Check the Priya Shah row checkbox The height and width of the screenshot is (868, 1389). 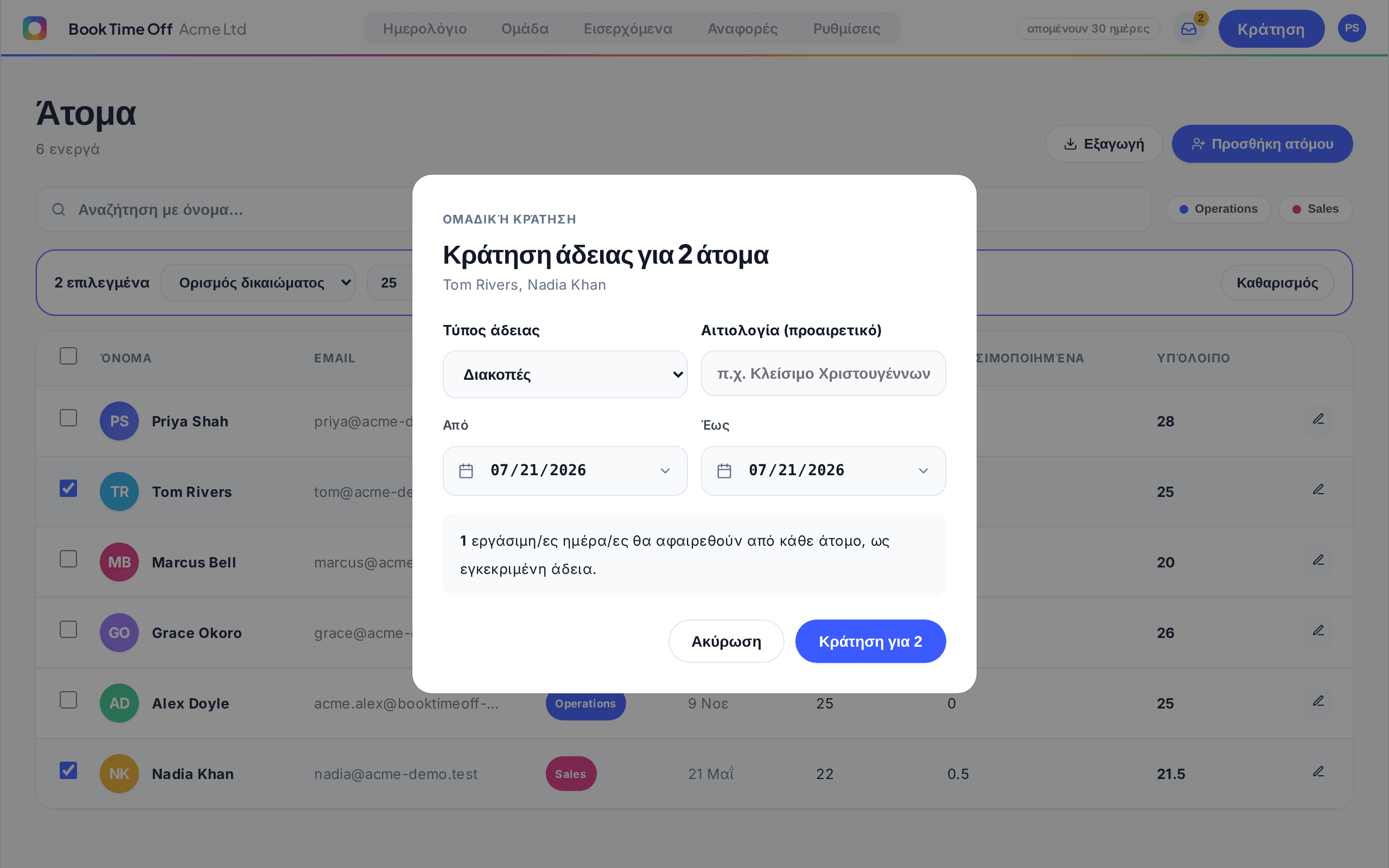coord(68,418)
